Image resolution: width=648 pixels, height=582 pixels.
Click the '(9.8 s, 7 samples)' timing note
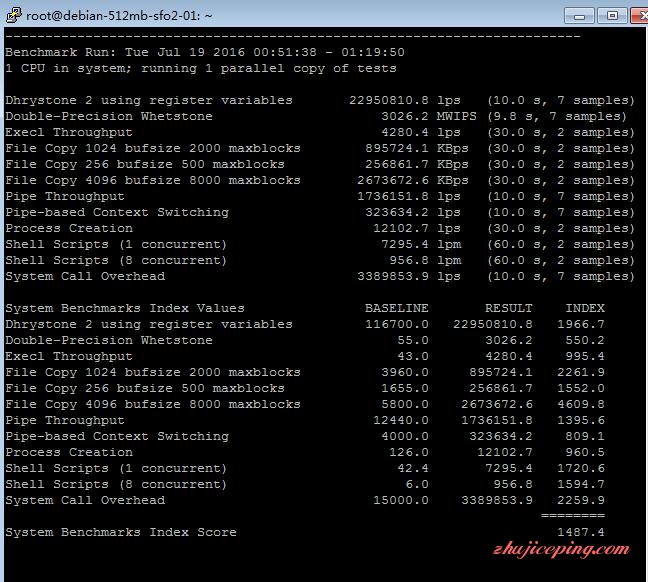pos(557,116)
